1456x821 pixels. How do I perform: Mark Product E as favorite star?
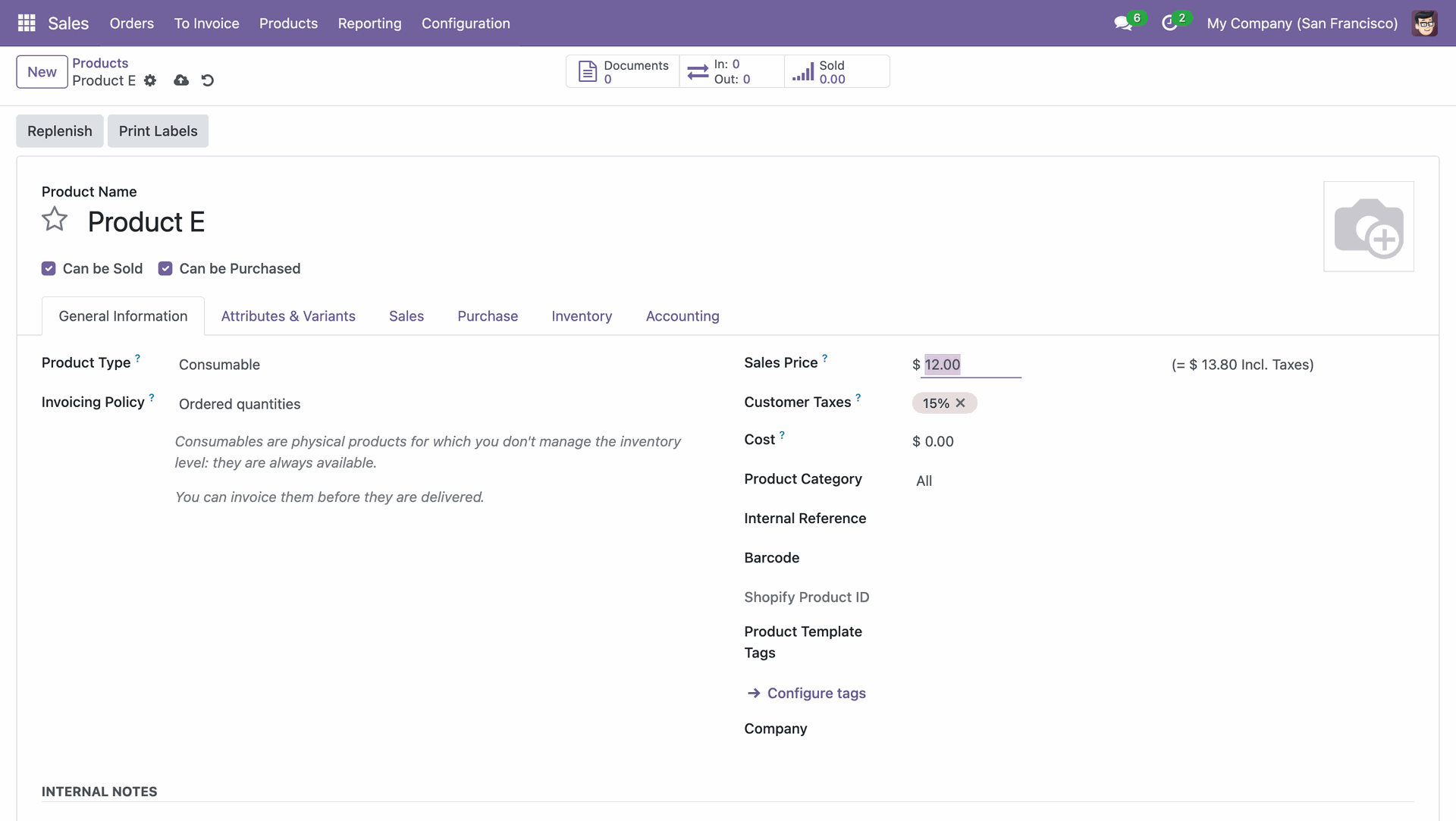(55, 220)
